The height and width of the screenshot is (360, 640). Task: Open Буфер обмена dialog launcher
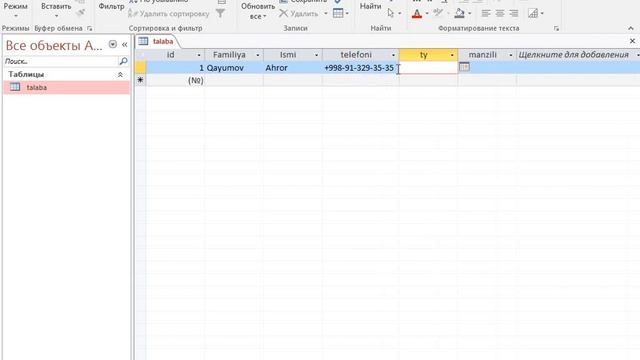point(90,29)
